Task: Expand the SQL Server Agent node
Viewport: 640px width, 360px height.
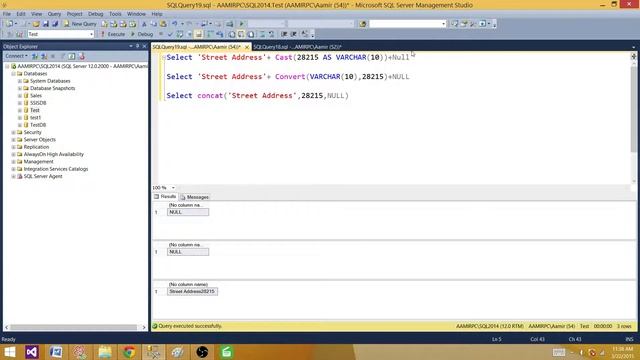Action: [x=13, y=177]
